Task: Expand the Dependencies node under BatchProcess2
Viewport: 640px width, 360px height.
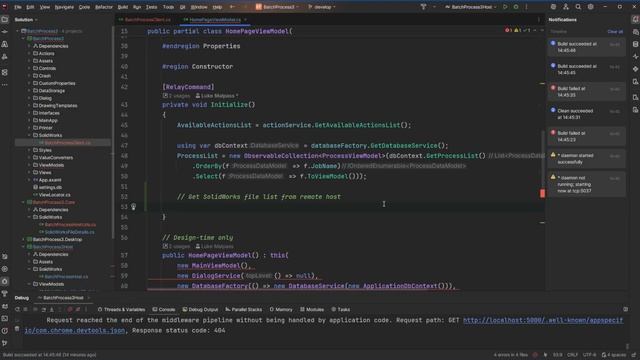Action: [x=29, y=46]
